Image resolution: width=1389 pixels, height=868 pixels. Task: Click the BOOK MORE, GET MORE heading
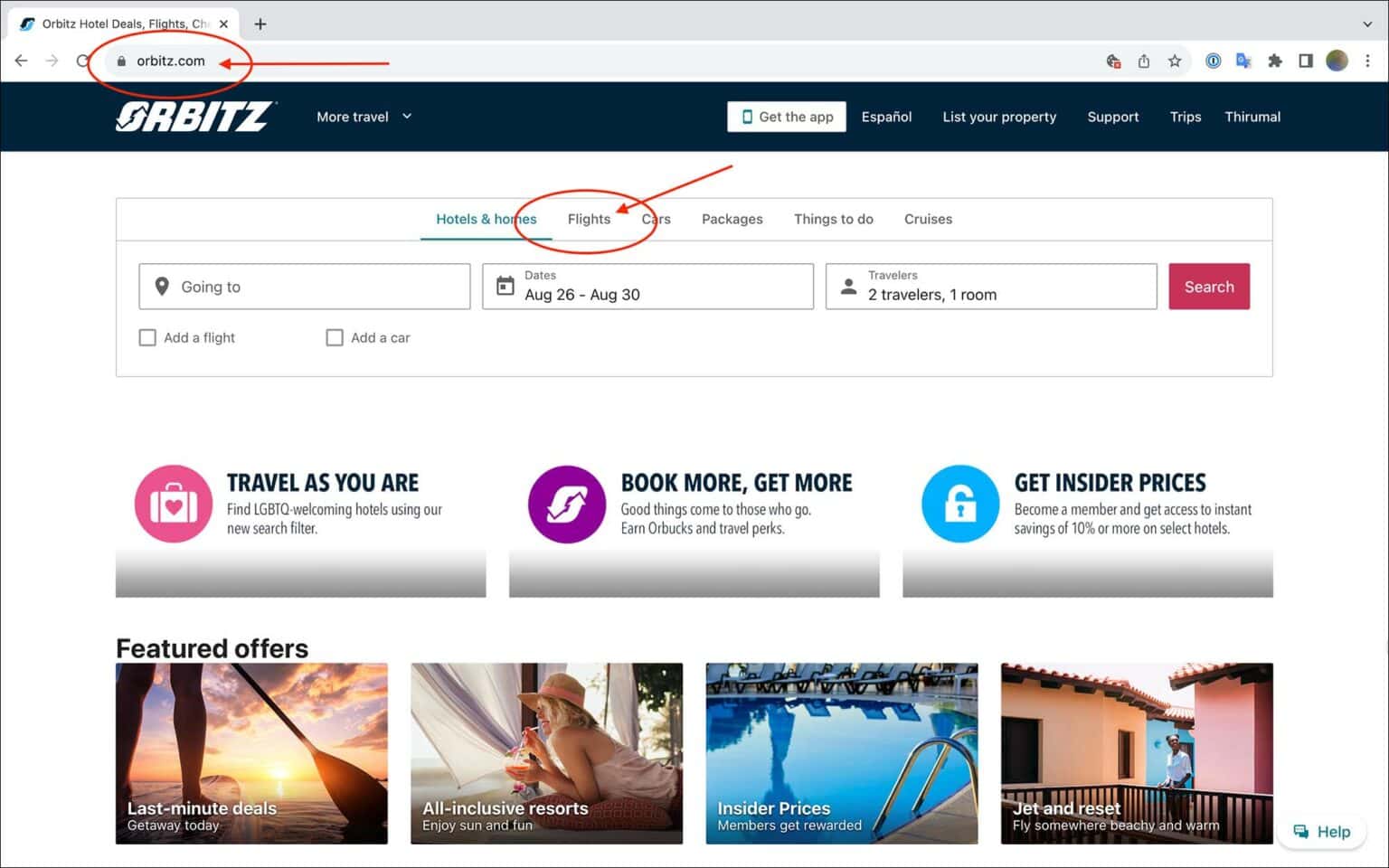click(x=736, y=483)
